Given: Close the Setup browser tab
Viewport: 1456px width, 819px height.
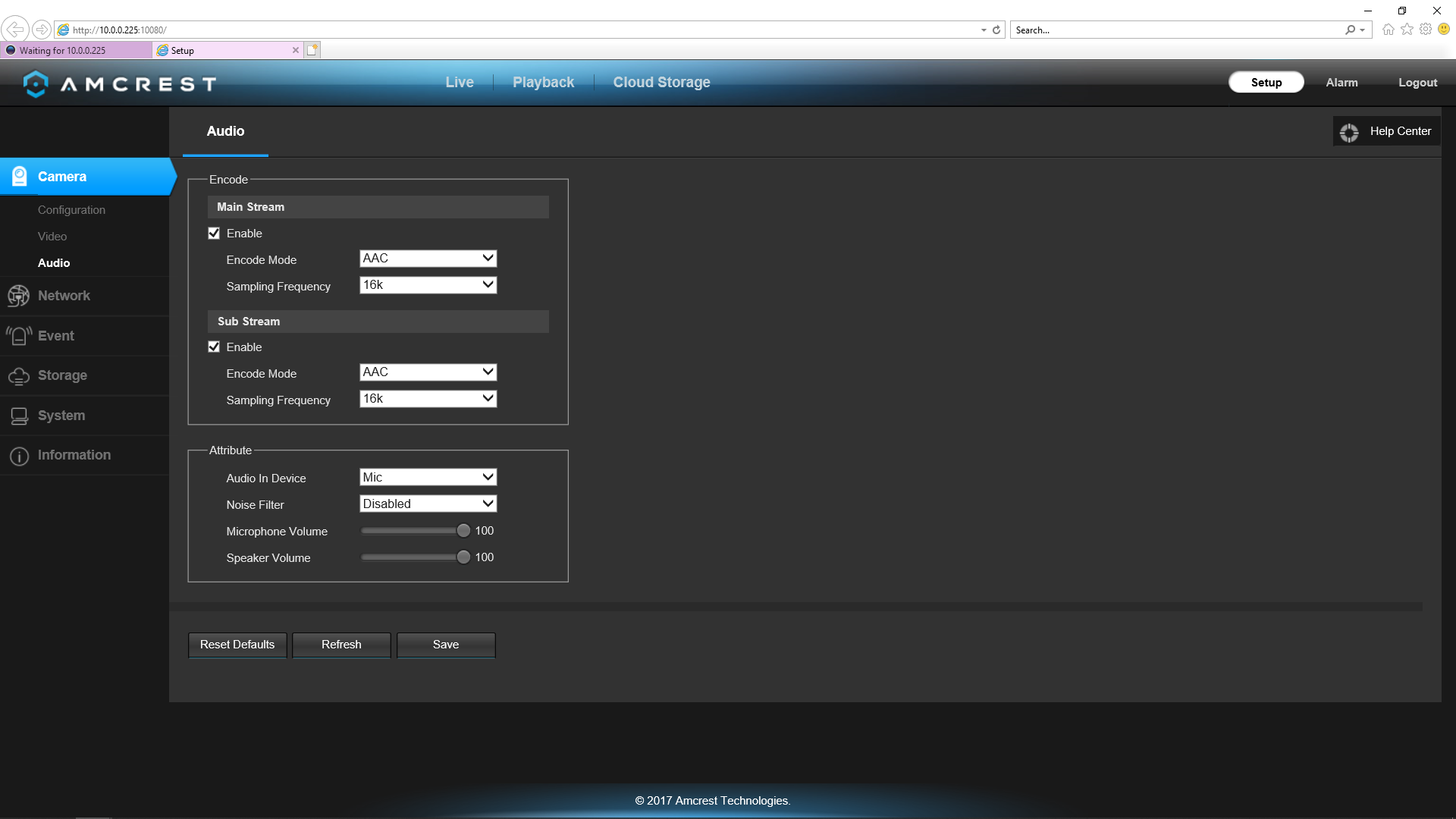Looking at the screenshot, I should pos(296,50).
